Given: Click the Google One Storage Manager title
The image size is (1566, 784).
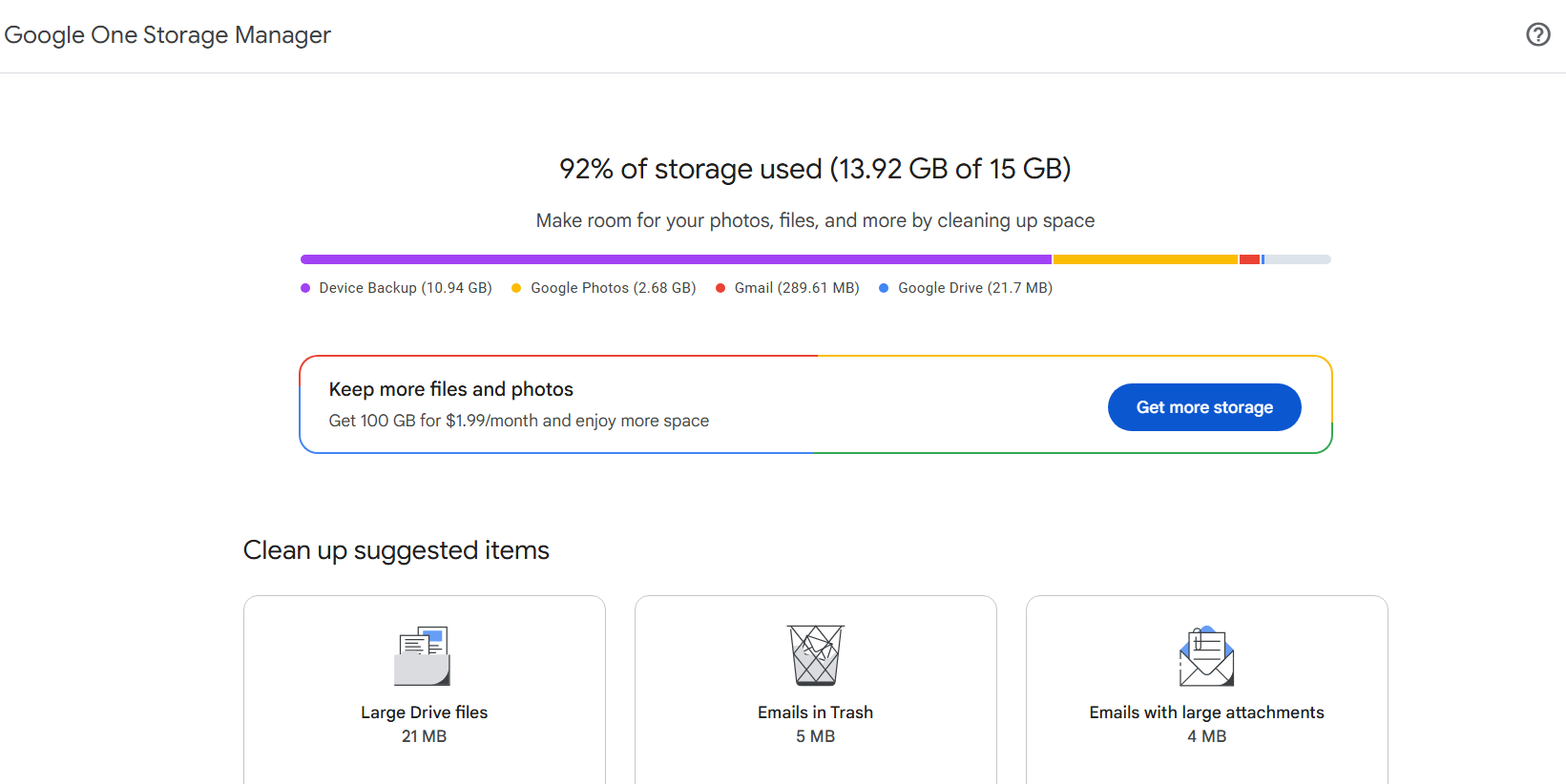Looking at the screenshot, I should click(x=167, y=35).
